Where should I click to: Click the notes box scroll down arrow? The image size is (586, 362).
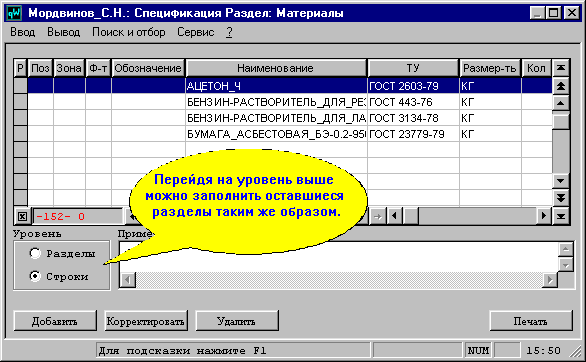click(565, 265)
